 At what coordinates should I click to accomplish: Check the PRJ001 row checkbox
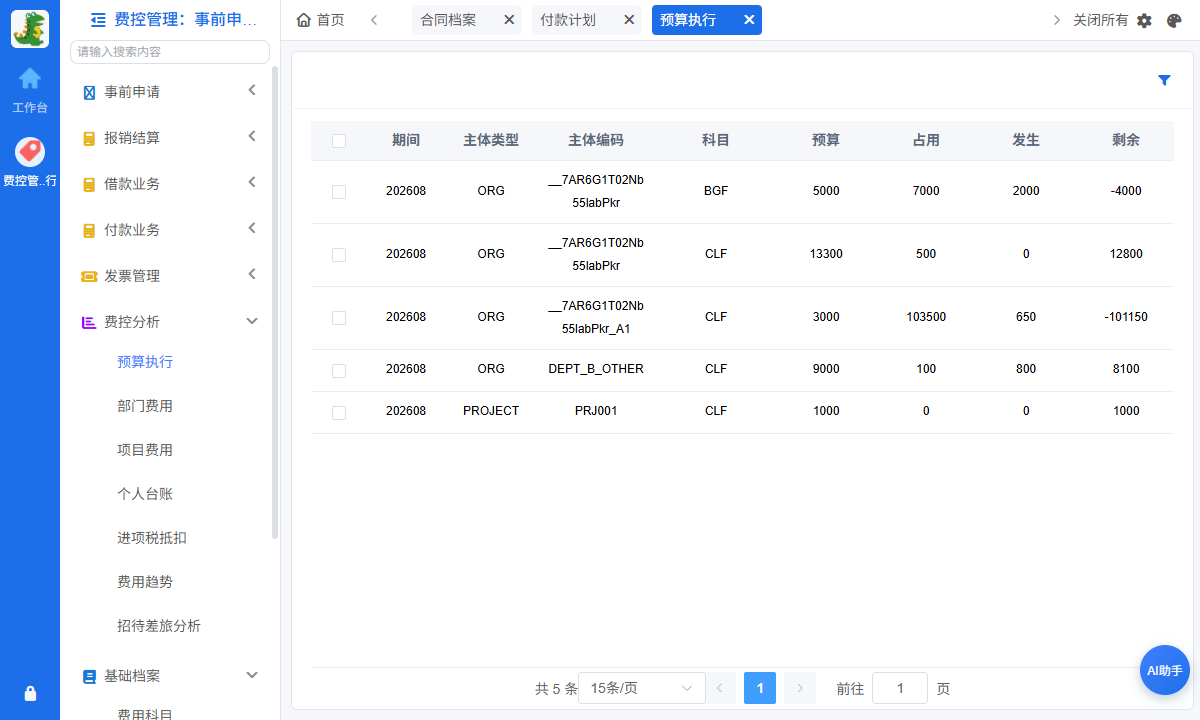point(339,412)
